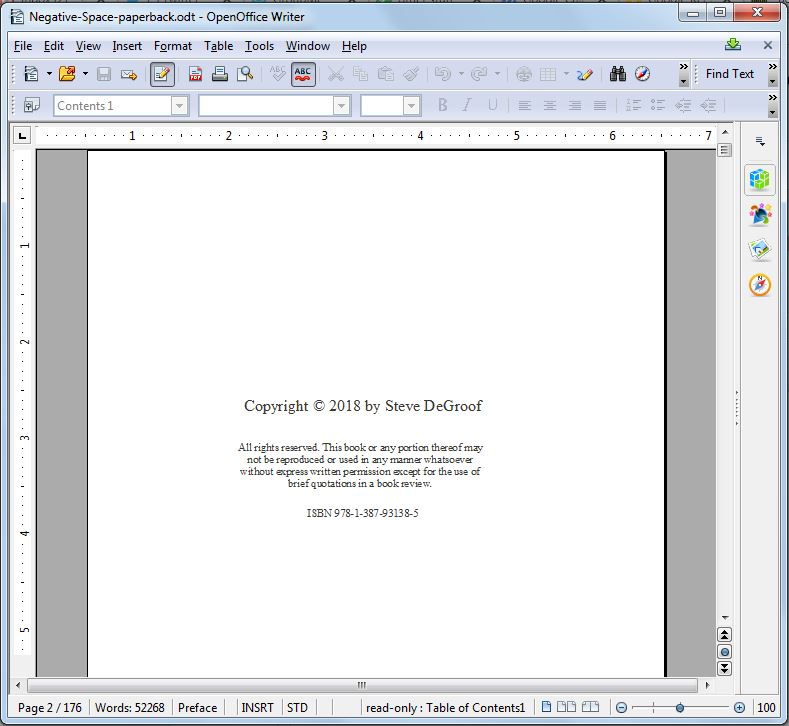Click the Save disk icon
This screenshot has width=789, height=726.
point(104,74)
